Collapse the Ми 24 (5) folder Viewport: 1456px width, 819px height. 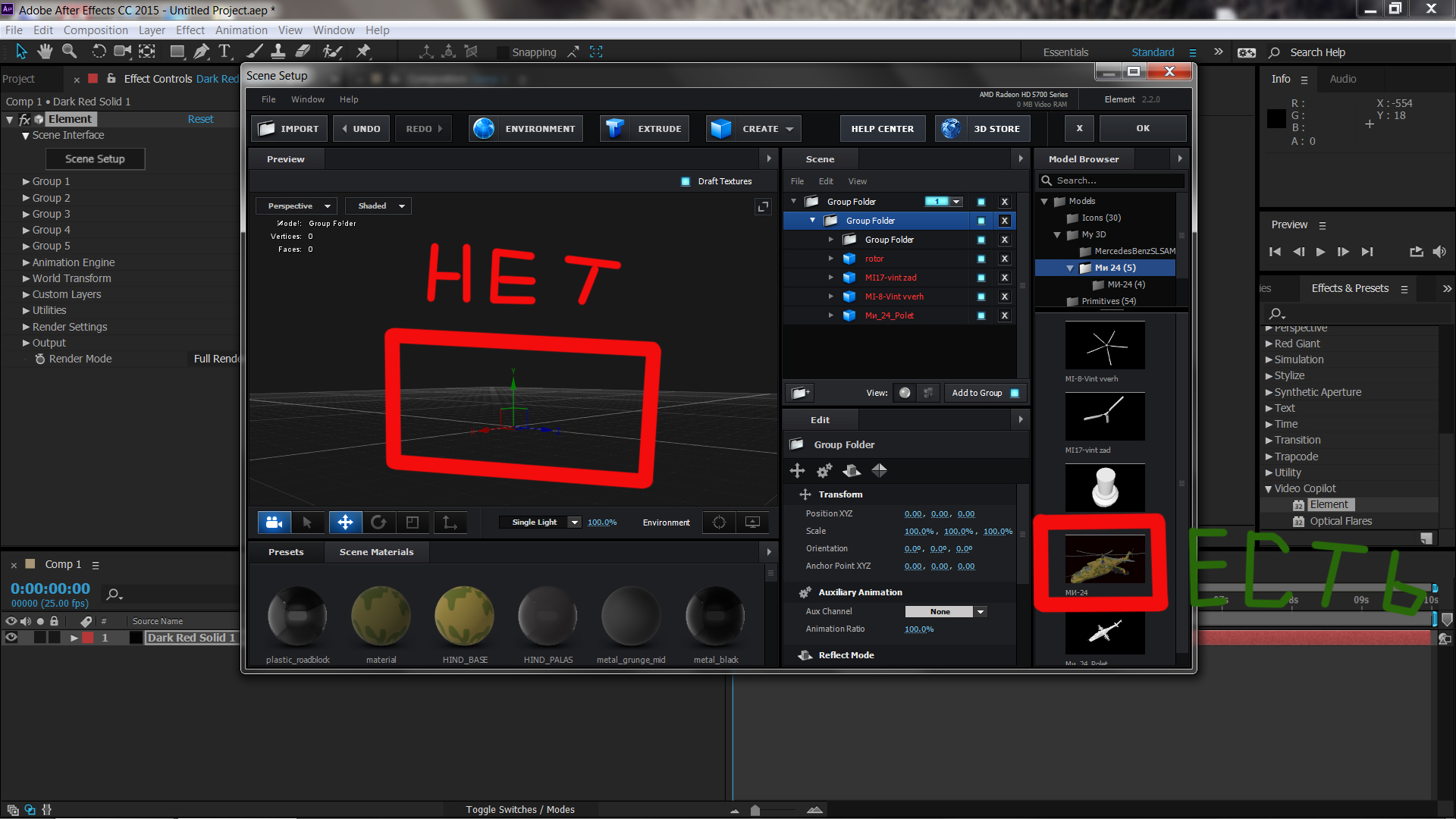(x=1070, y=268)
